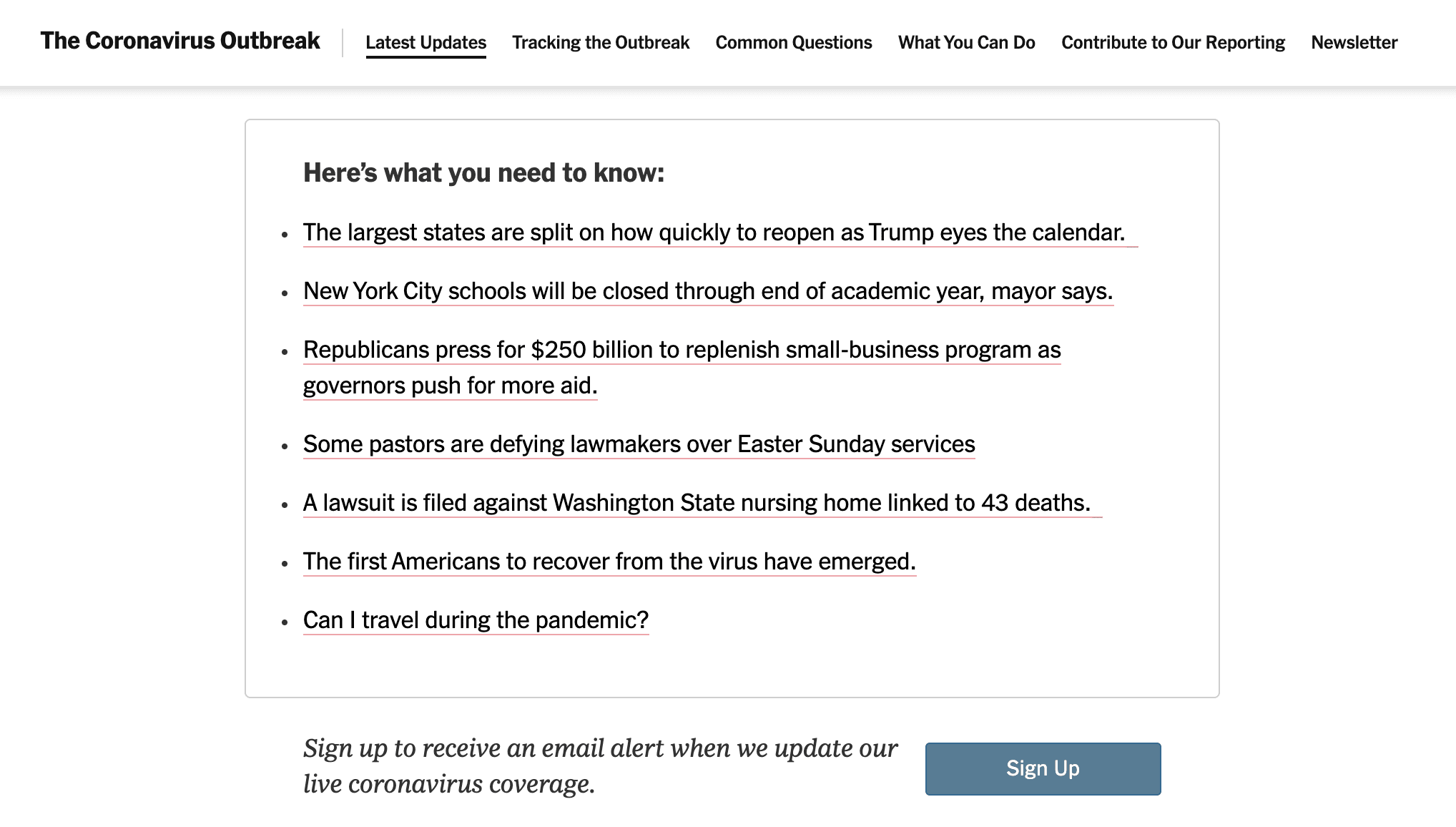This screenshot has height=827, width=1456.
Task: Click bullet beside Easter Sunday services item
Action: pyautogui.click(x=285, y=446)
